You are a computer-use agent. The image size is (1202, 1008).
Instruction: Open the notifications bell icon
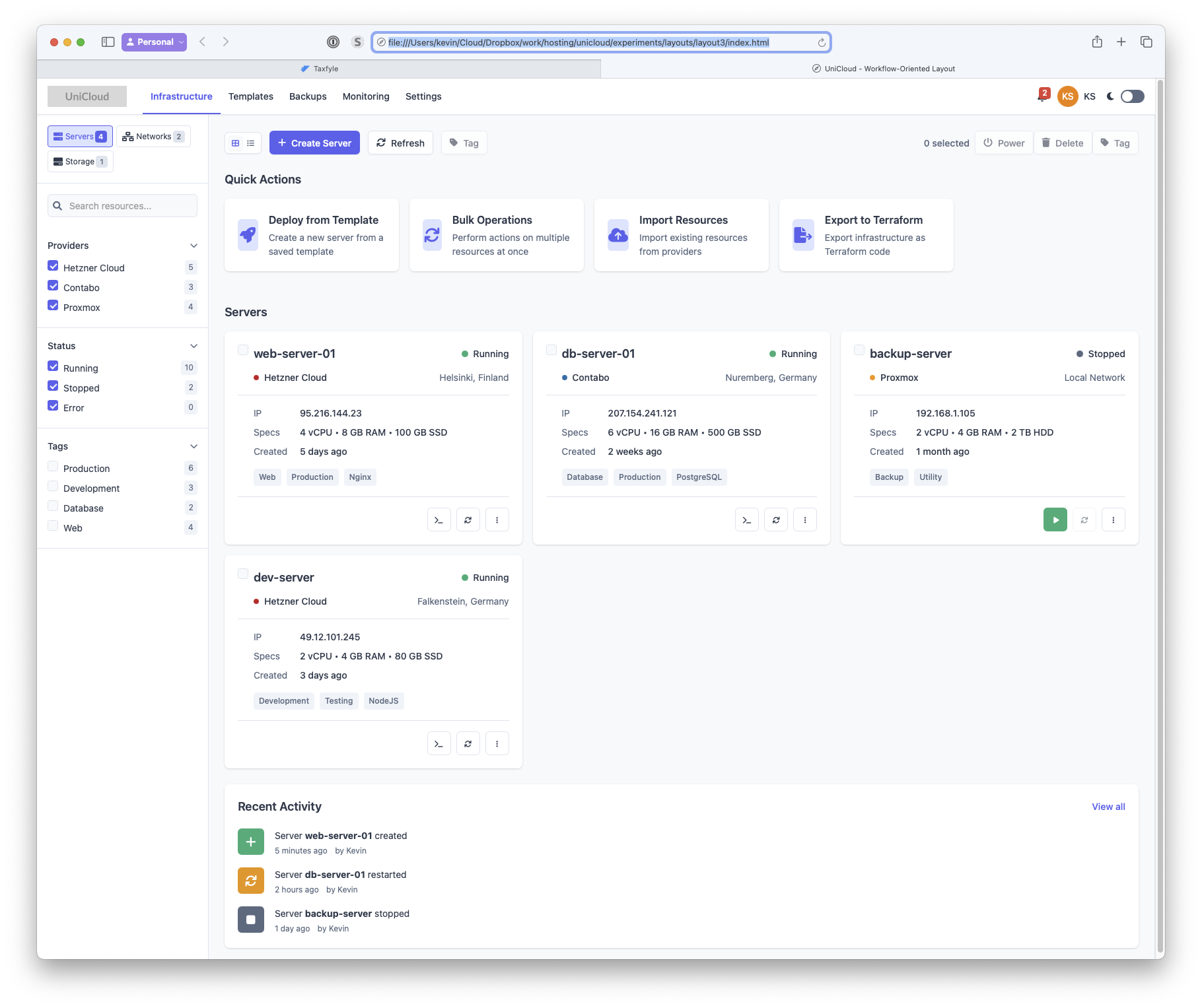(1042, 96)
